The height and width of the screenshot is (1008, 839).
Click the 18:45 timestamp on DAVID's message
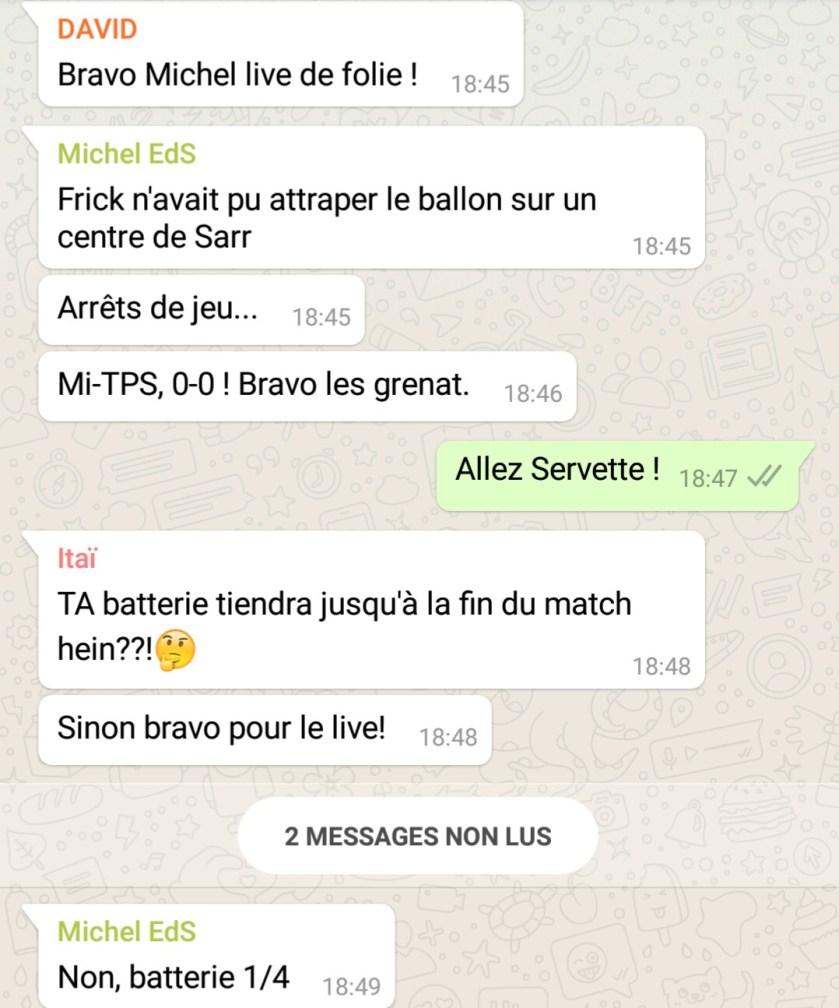480,84
